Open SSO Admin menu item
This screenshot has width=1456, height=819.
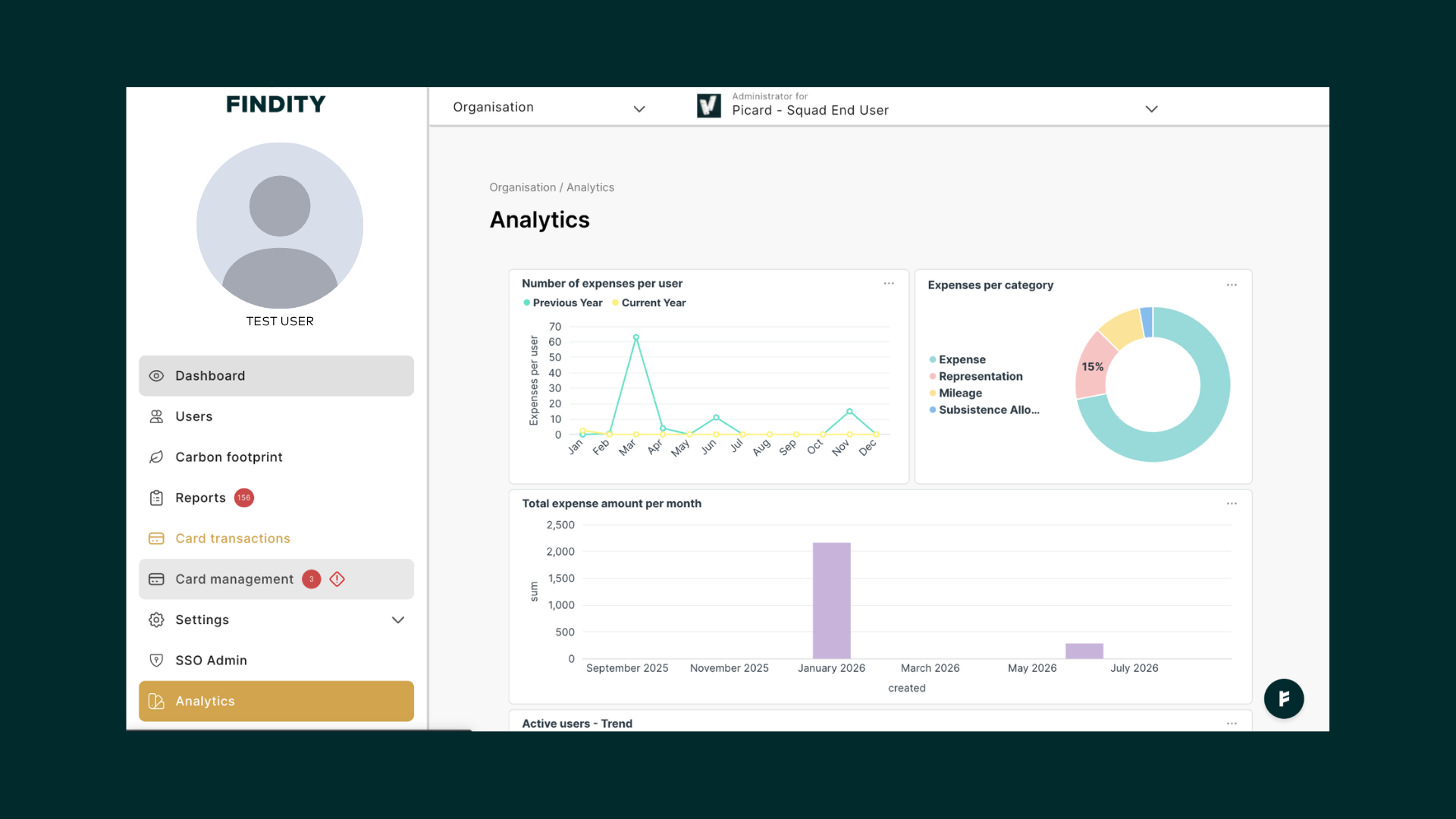point(276,661)
